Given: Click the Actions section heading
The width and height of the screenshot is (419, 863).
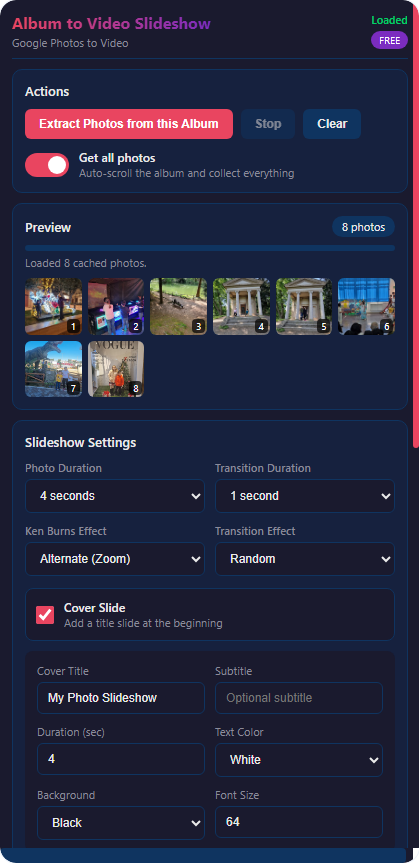Looking at the screenshot, I should [x=47, y=92].
